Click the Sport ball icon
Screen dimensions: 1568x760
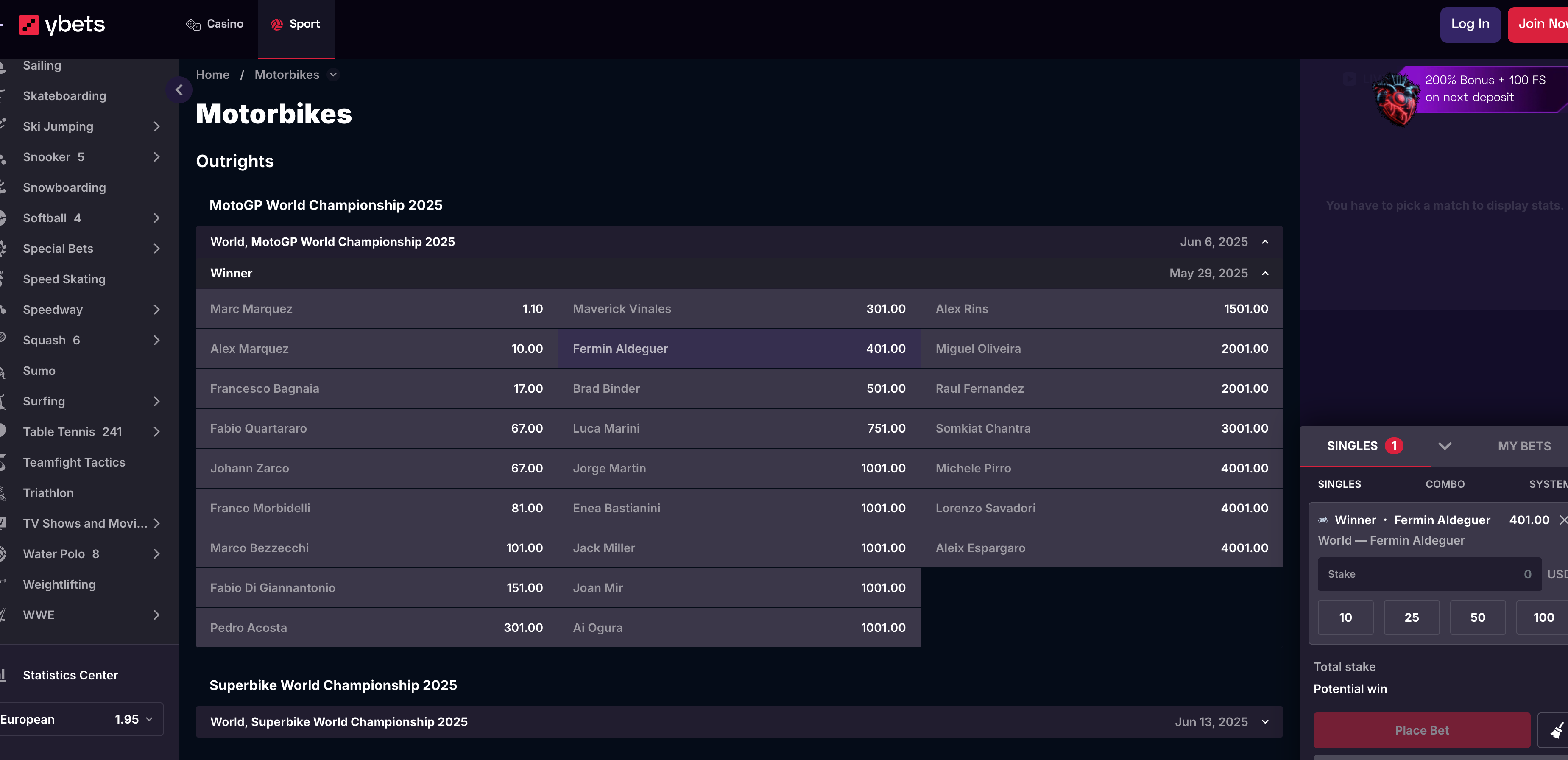(x=277, y=24)
